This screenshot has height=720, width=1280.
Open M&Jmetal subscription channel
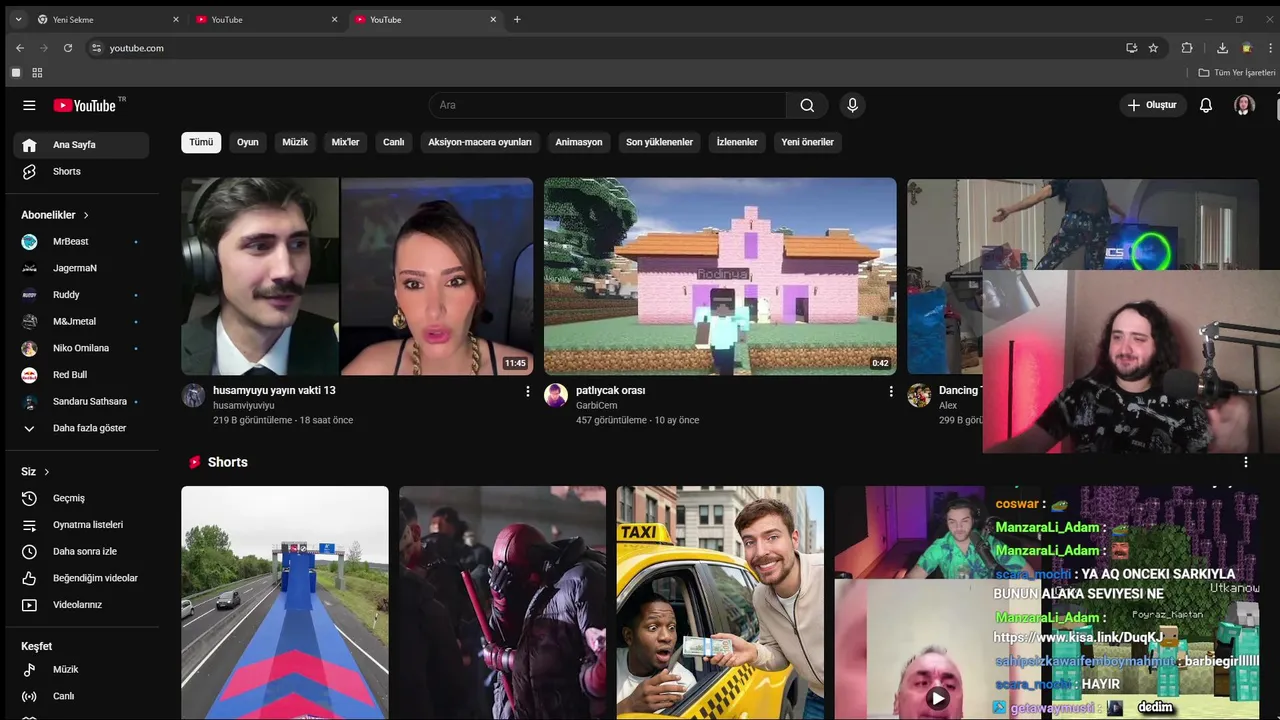[81, 321]
